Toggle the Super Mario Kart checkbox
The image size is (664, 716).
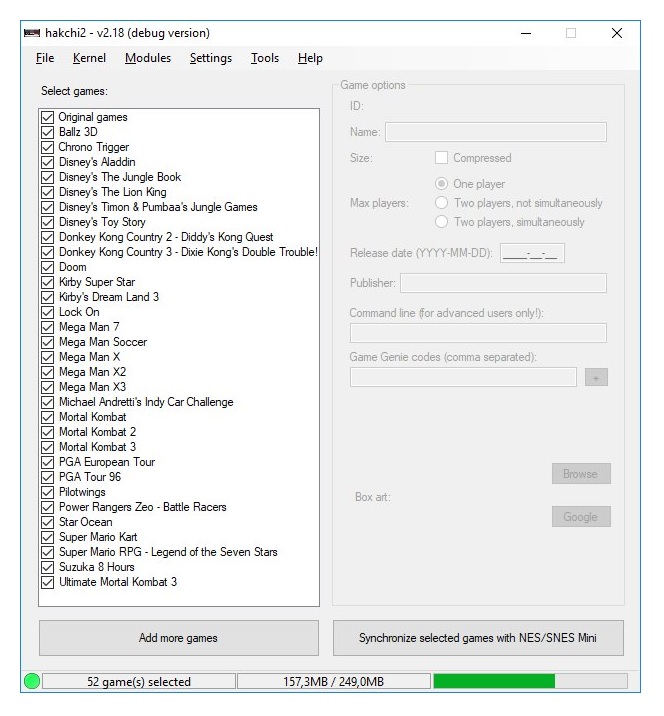pyautogui.click(x=47, y=537)
